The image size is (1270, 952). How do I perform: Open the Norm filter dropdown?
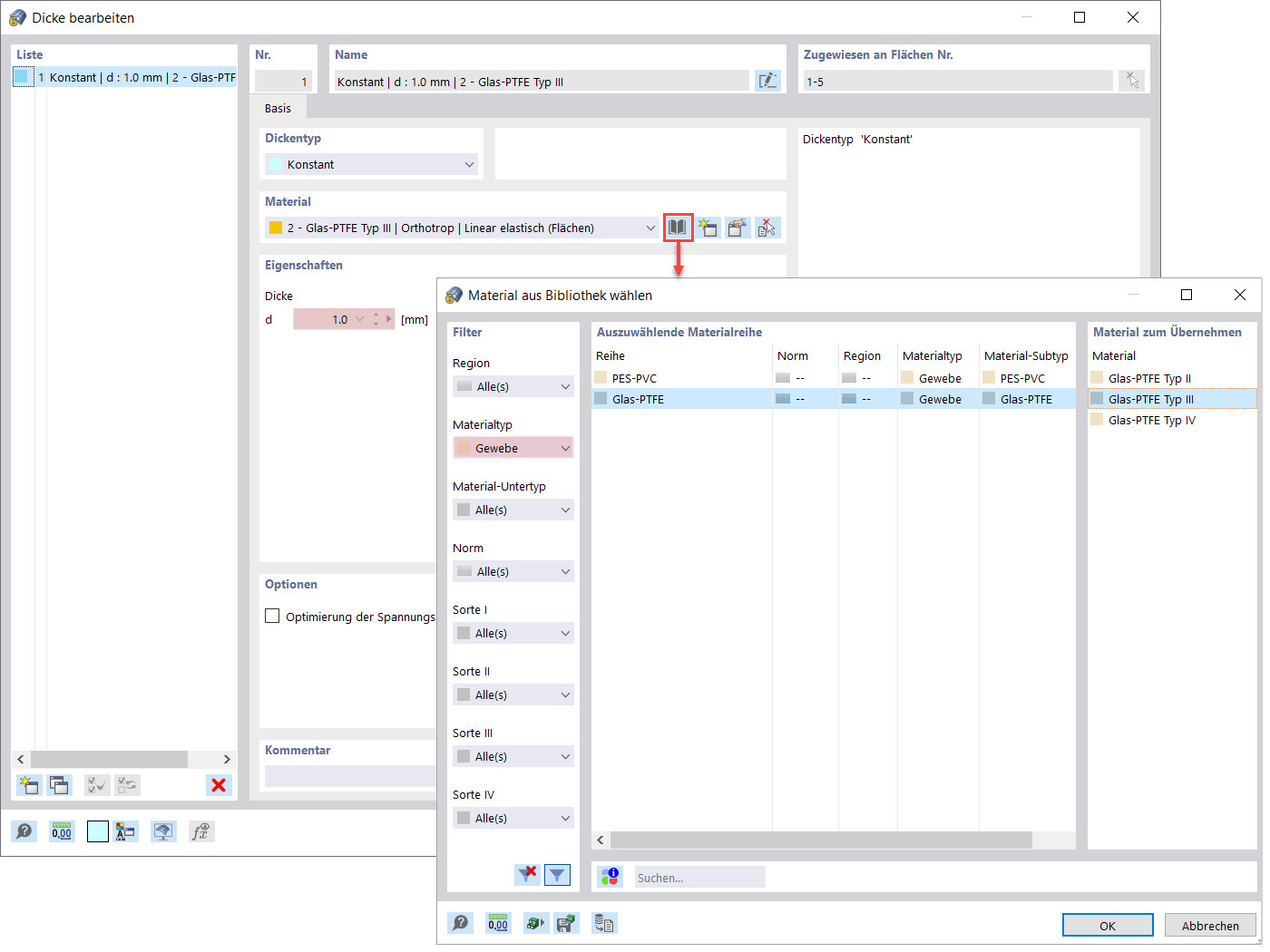point(513,571)
